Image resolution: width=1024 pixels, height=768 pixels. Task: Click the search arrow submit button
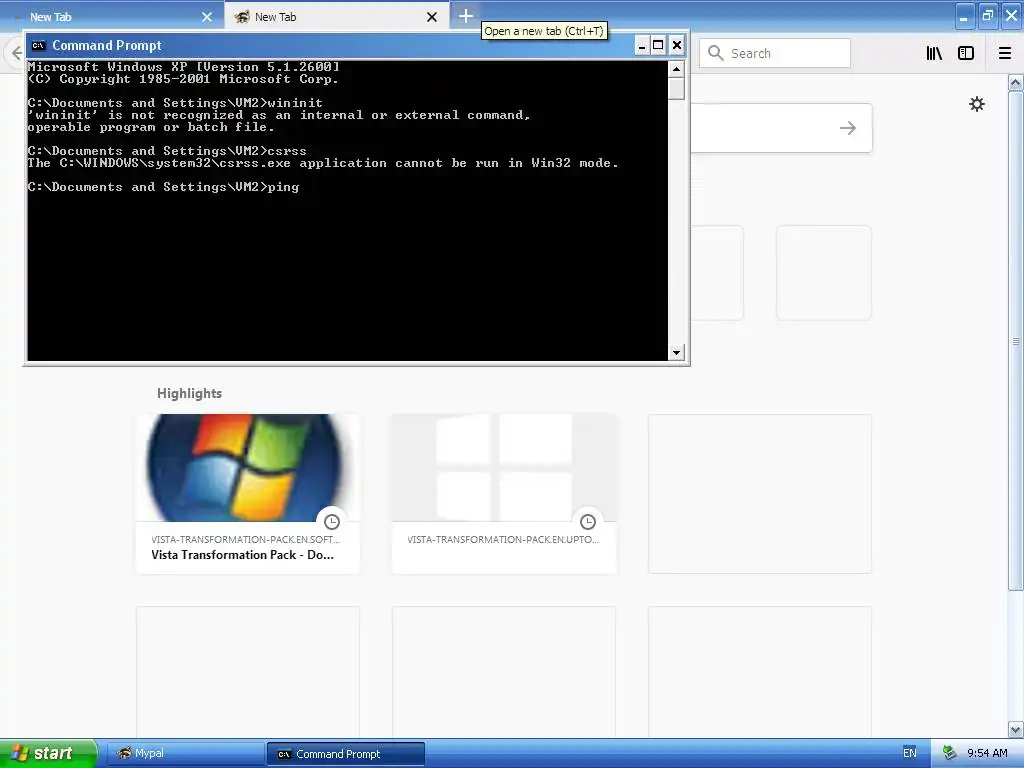(x=848, y=128)
